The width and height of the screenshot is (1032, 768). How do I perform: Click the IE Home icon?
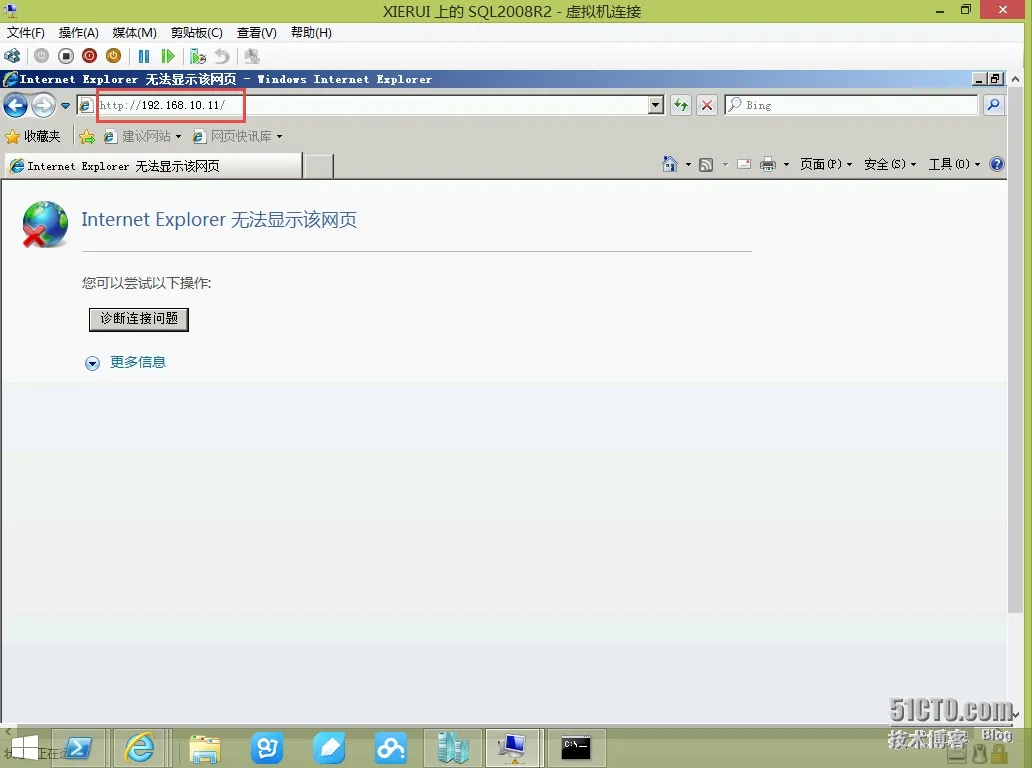pos(669,164)
